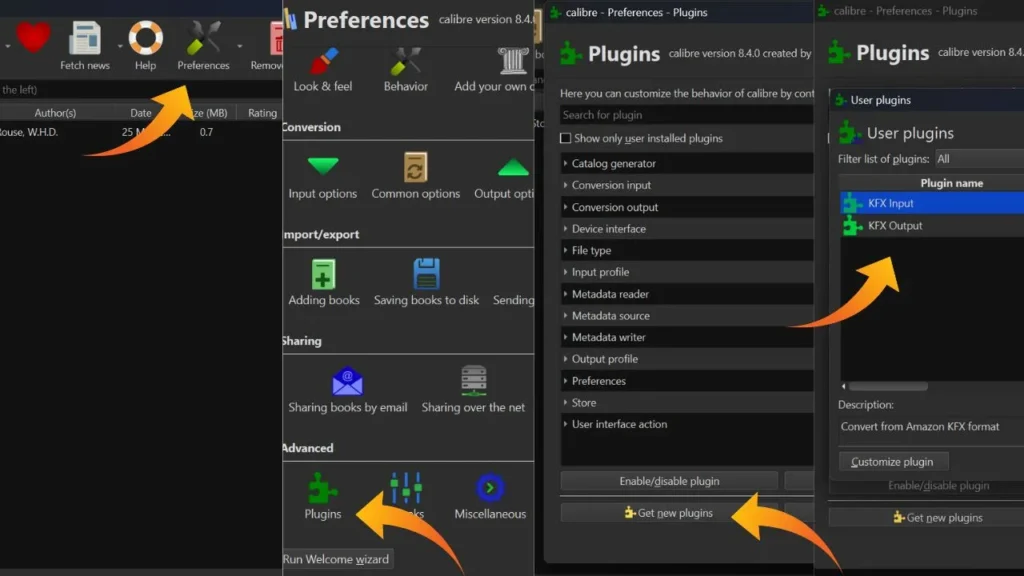Viewport: 1024px width, 576px height.
Task: Open Sharing books by email
Action: 347,391
